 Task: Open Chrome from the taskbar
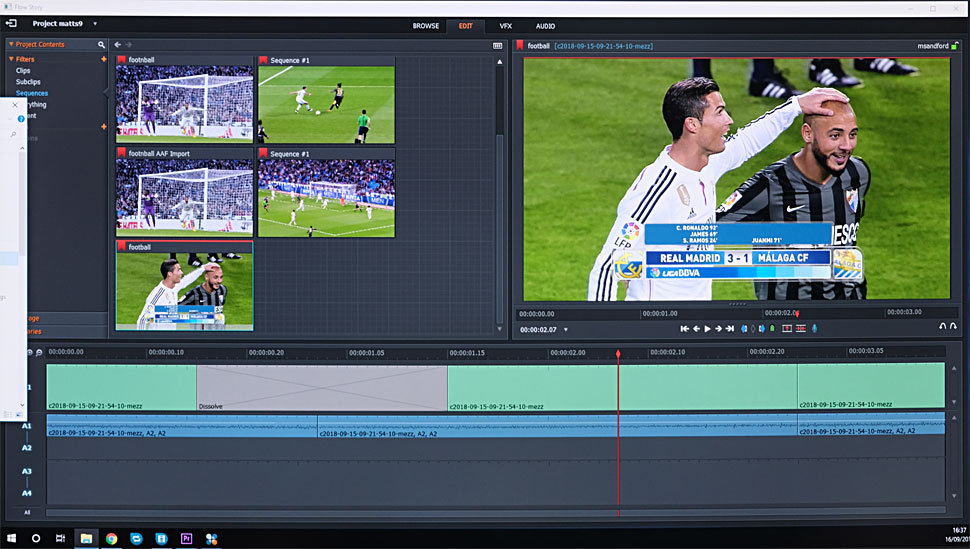point(111,538)
